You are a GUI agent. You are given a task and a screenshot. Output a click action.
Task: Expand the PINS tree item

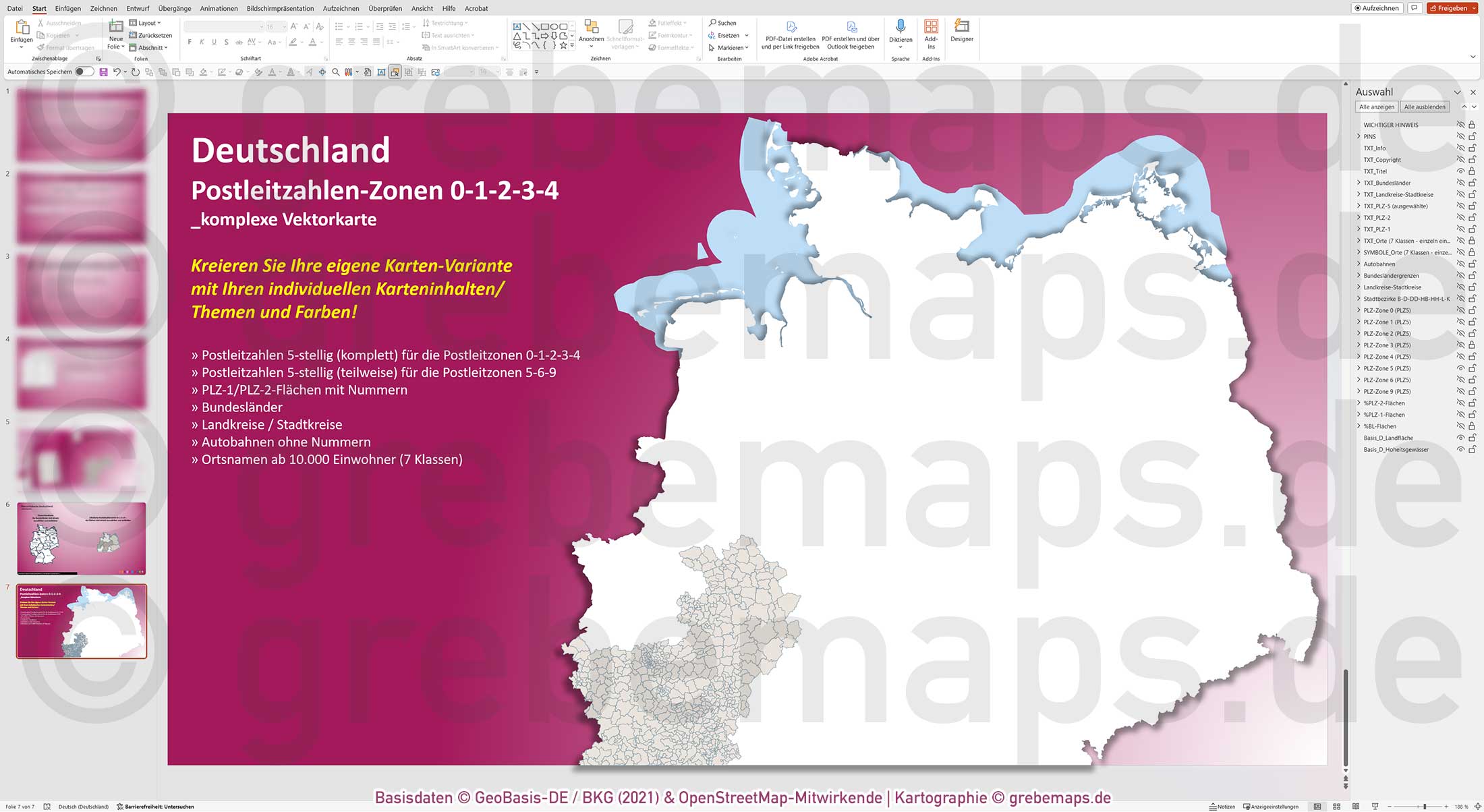click(1359, 136)
